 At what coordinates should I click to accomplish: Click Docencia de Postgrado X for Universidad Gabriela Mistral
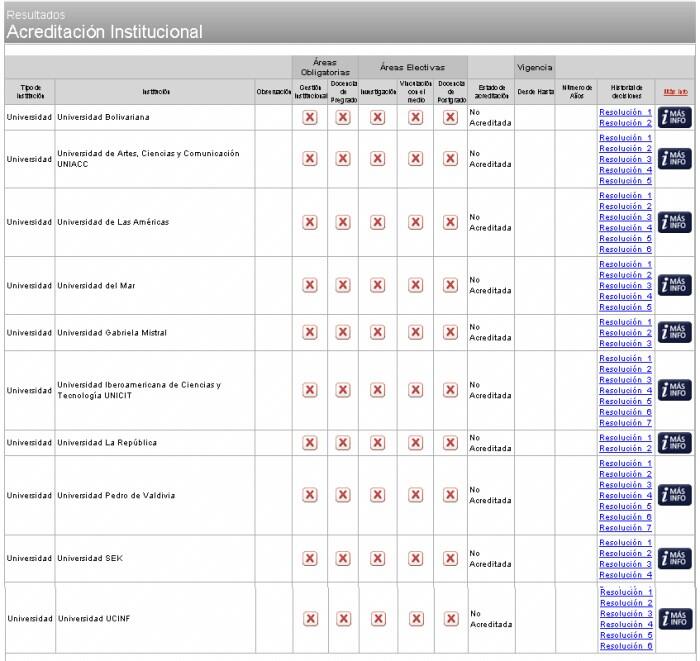450,333
